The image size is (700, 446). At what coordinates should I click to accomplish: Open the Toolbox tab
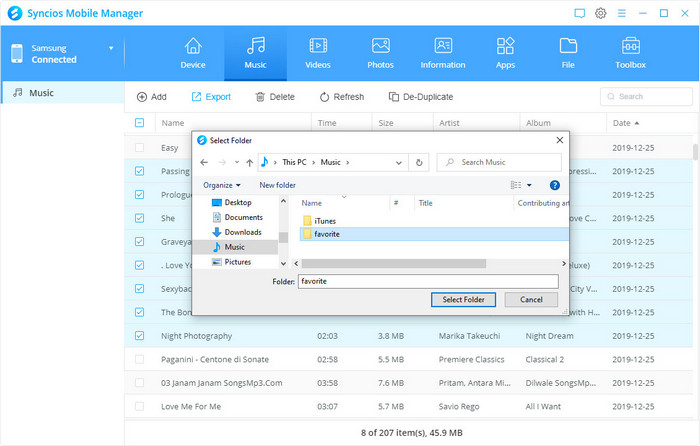click(630, 54)
